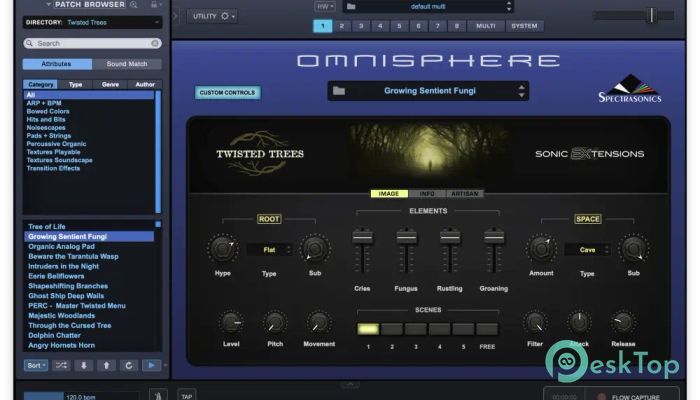Open the SYSTEM page
The width and height of the screenshot is (700, 400).
click(x=524, y=26)
